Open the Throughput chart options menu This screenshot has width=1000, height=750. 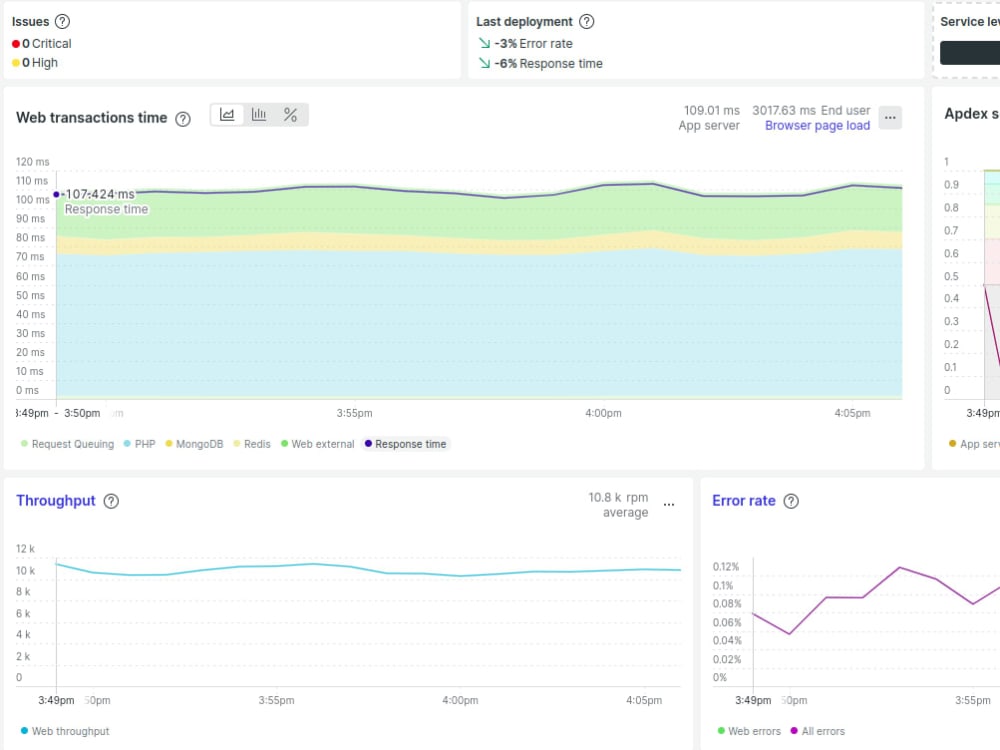[x=668, y=505]
